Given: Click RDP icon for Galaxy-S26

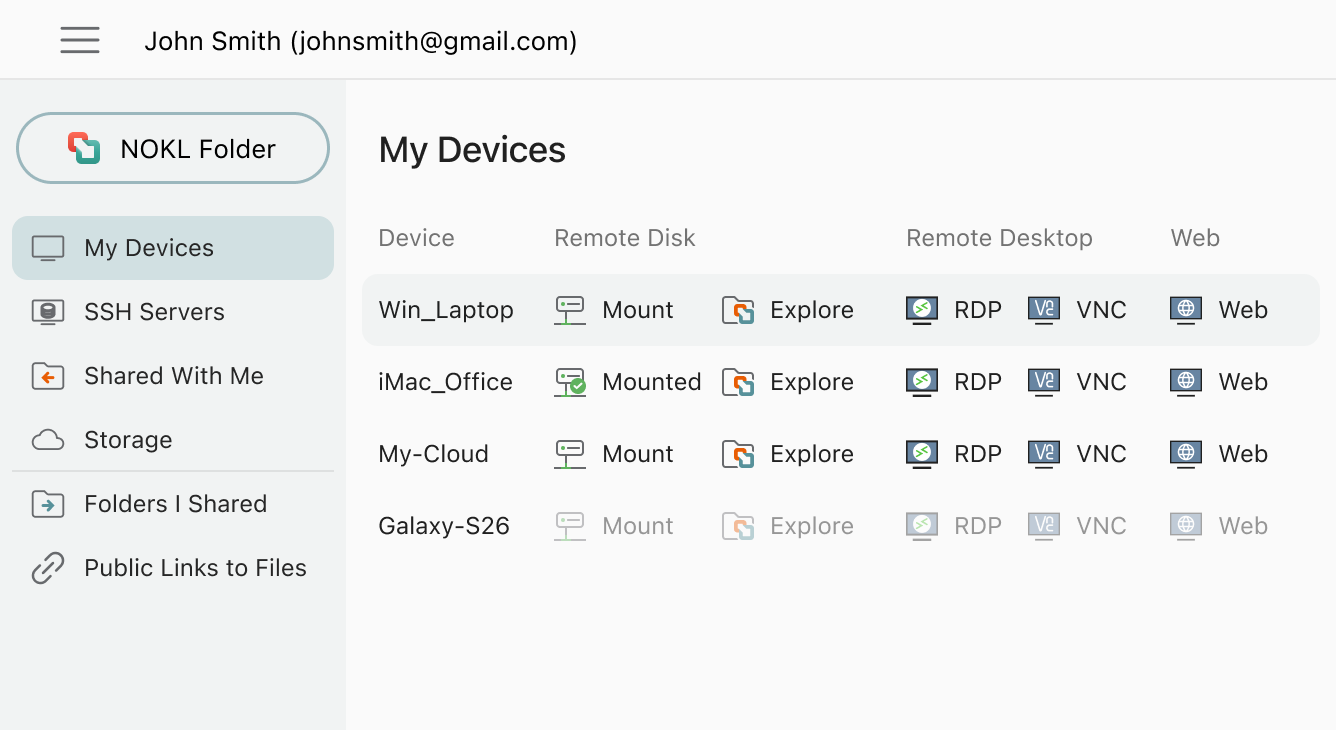Looking at the screenshot, I should click(922, 526).
